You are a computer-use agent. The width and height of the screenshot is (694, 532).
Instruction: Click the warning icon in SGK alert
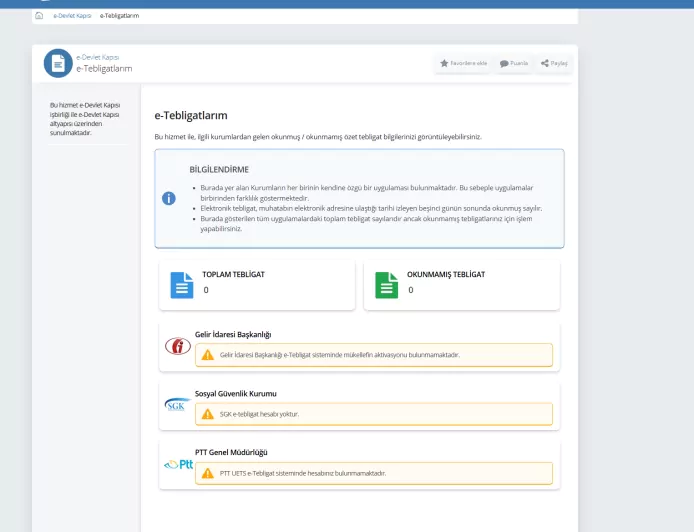coord(208,414)
